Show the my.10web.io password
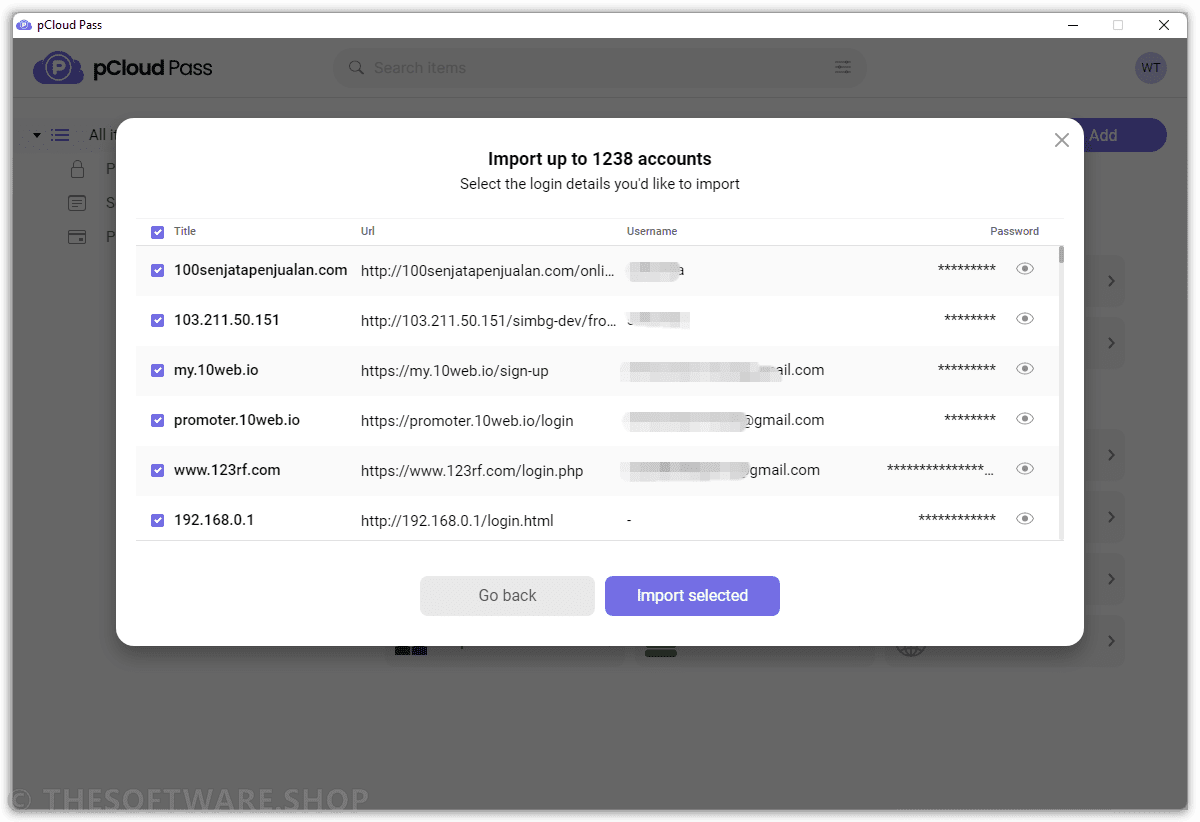Viewport: 1200px width, 822px height. pos(1025,369)
